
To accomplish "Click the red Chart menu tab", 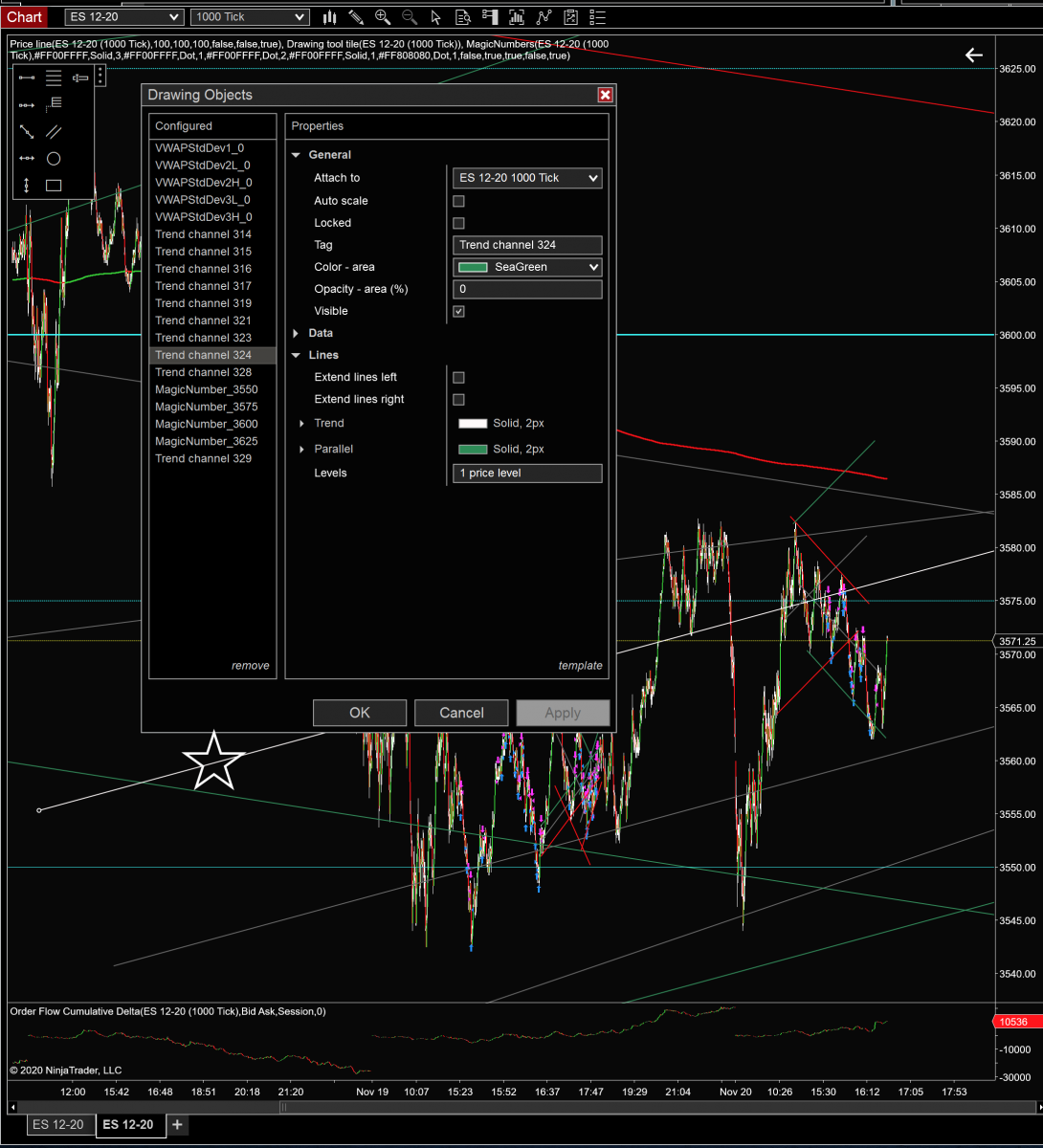I will 24,16.
